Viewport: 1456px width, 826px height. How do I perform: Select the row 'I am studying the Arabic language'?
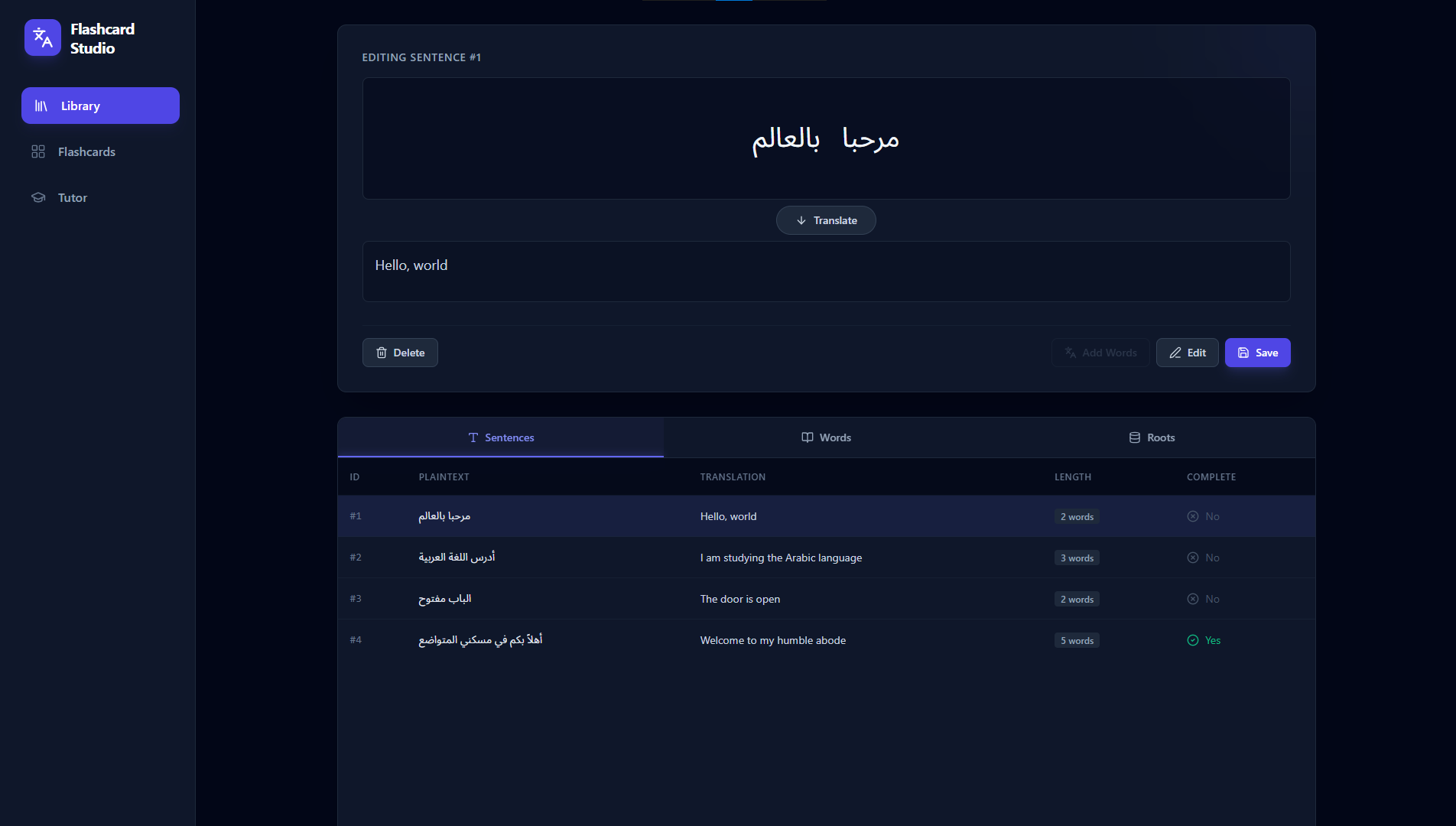(826, 558)
